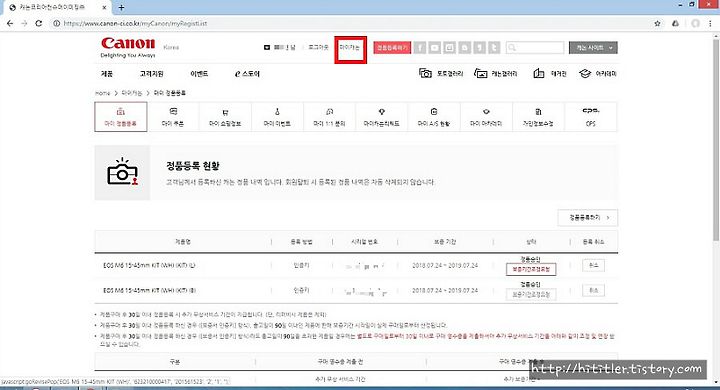
Task: Select the 가입정보수정 tab
Action: [538, 117]
